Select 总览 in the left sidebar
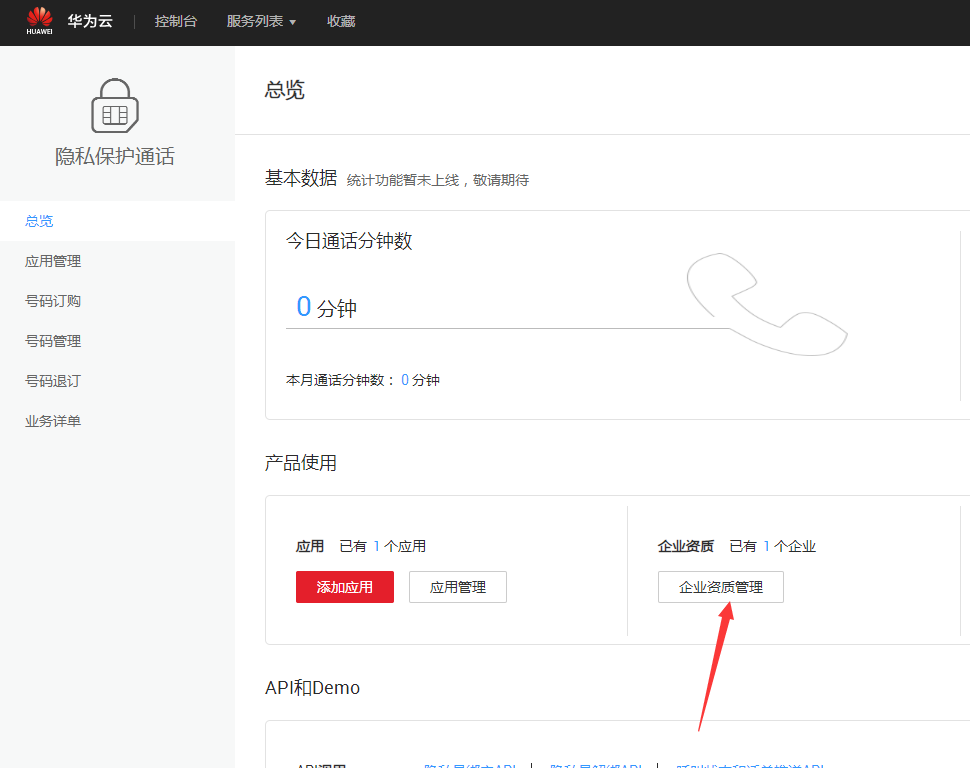 pos(39,221)
